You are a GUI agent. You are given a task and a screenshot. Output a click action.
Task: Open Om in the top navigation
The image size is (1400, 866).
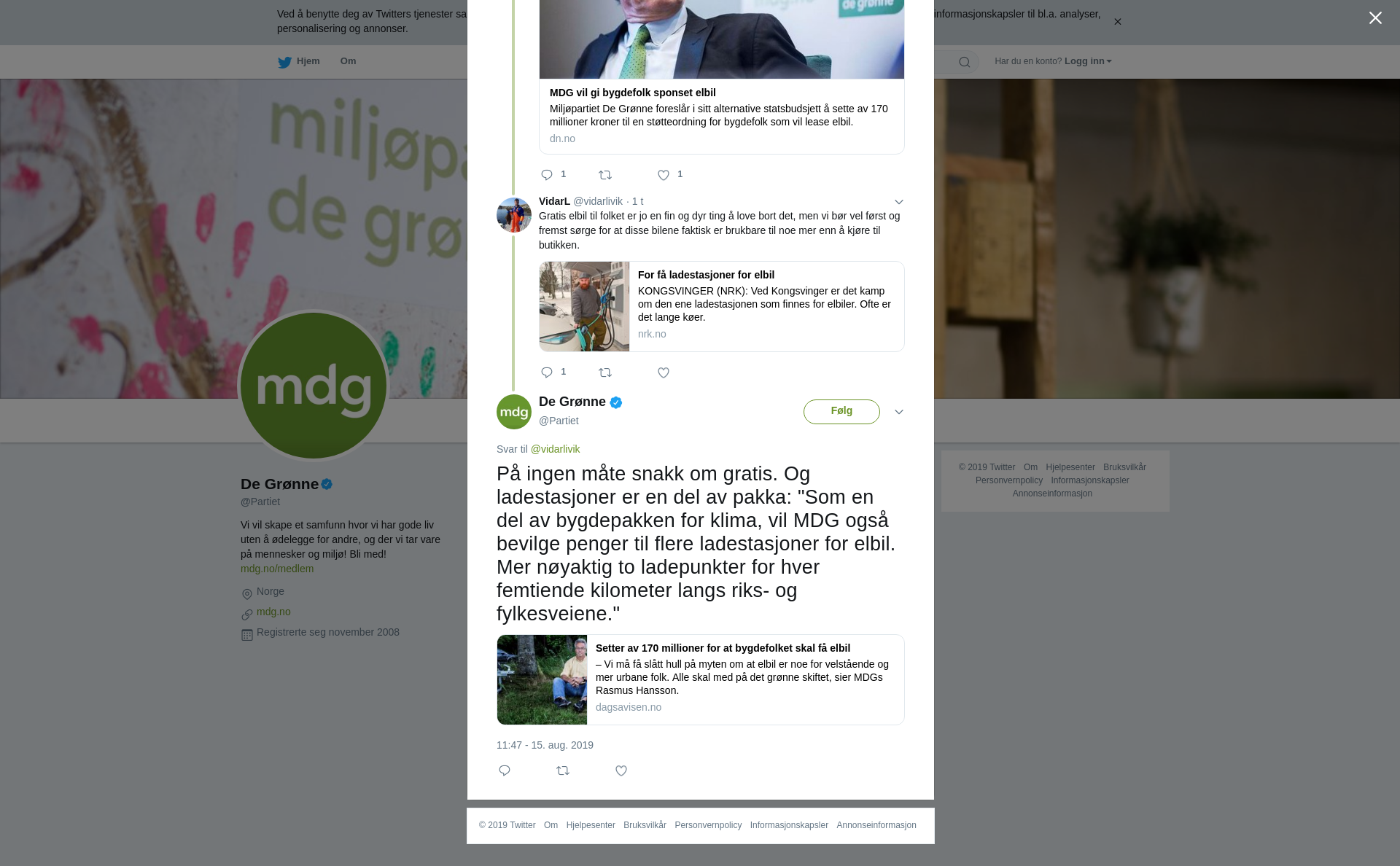click(x=349, y=61)
